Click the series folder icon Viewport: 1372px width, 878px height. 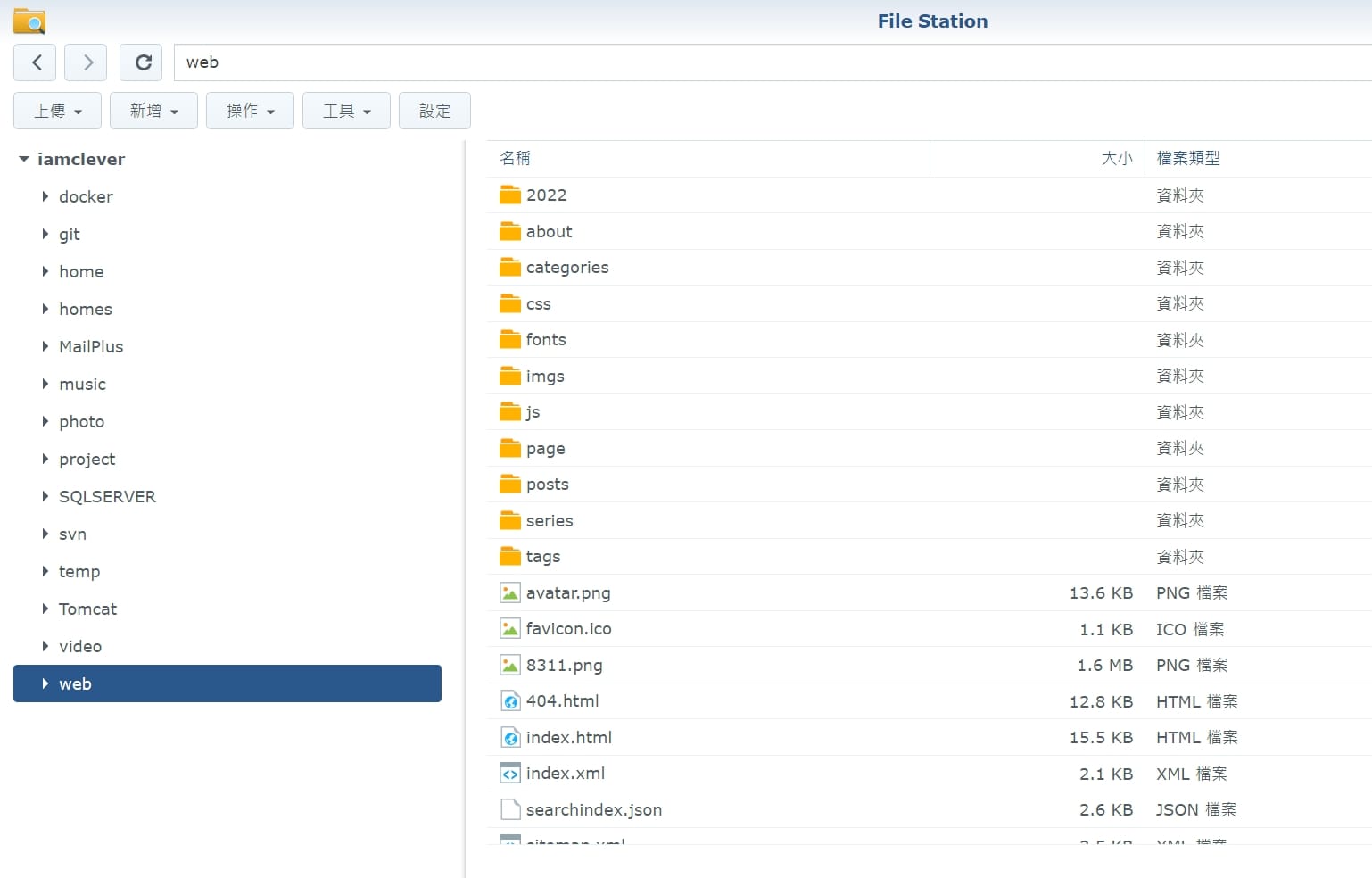pyautogui.click(x=510, y=520)
